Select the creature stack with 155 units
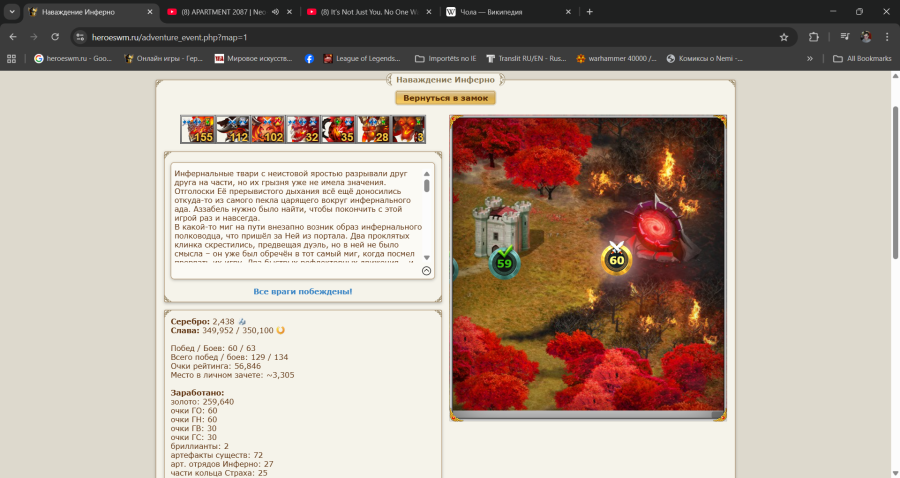900x478 pixels. [197, 129]
